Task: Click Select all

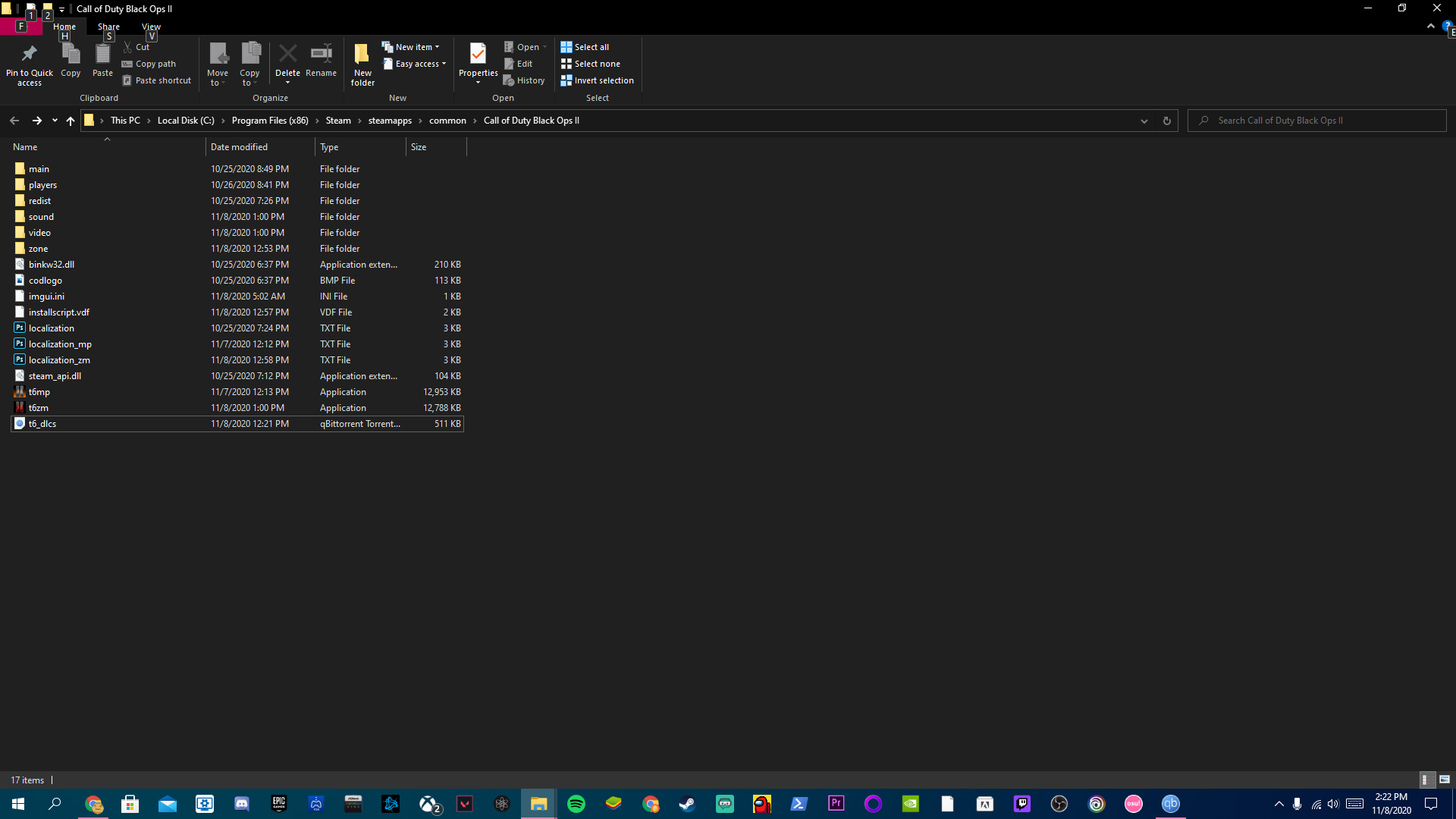Action: (x=585, y=47)
